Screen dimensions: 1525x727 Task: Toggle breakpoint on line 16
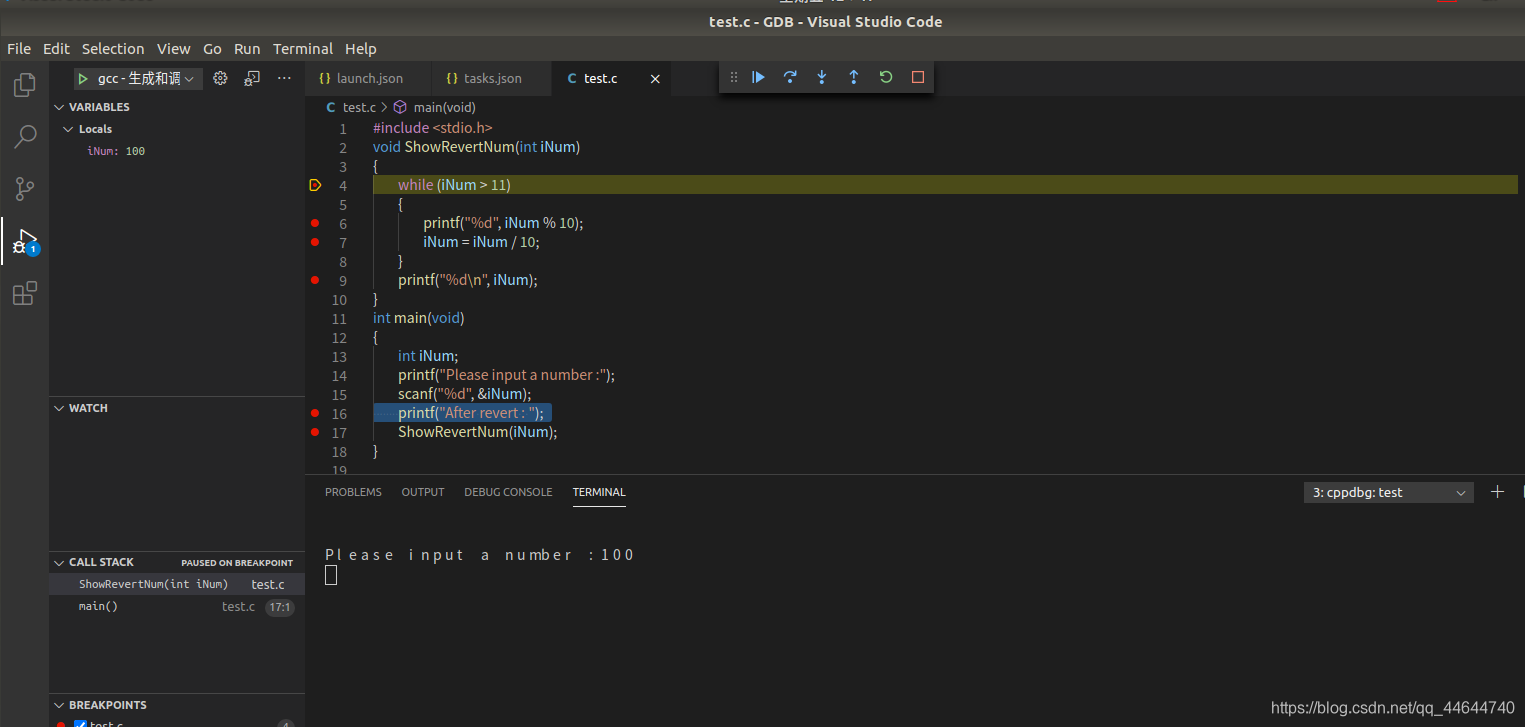(x=315, y=413)
